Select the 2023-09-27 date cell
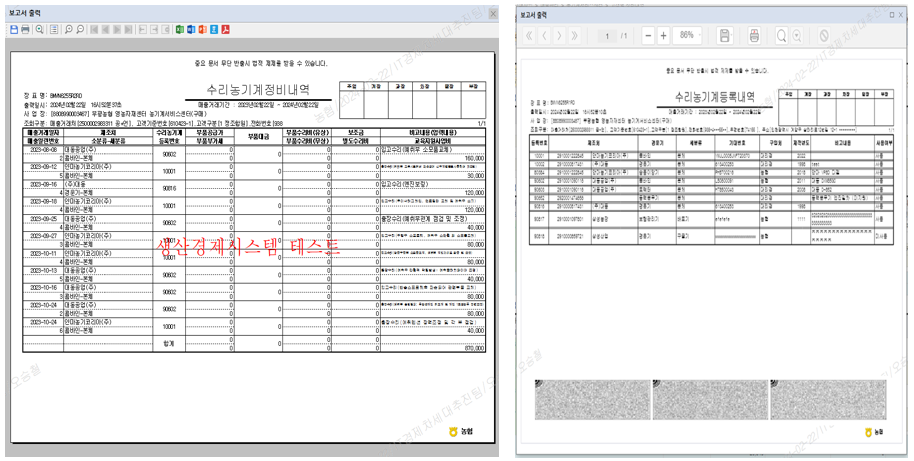 [x=43, y=235]
